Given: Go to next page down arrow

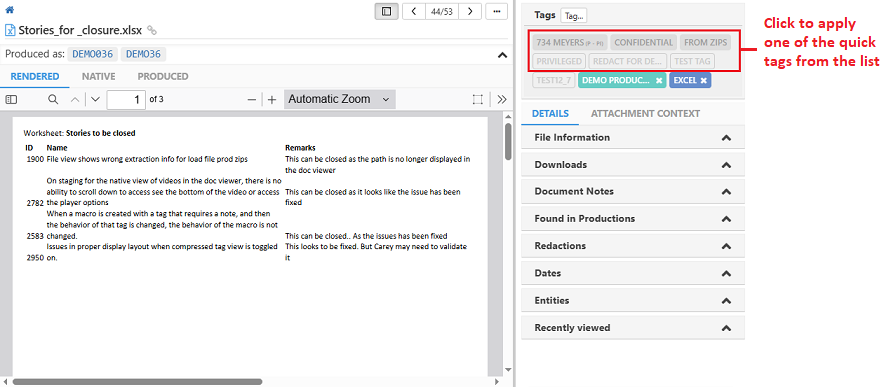Looking at the screenshot, I should (95, 99).
